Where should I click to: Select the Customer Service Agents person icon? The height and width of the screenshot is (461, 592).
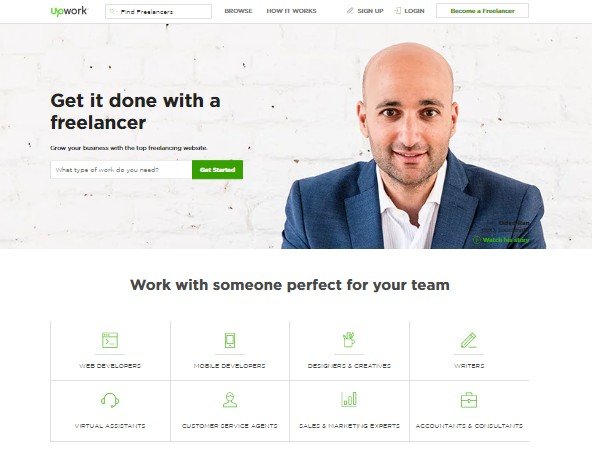coord(230,399)
